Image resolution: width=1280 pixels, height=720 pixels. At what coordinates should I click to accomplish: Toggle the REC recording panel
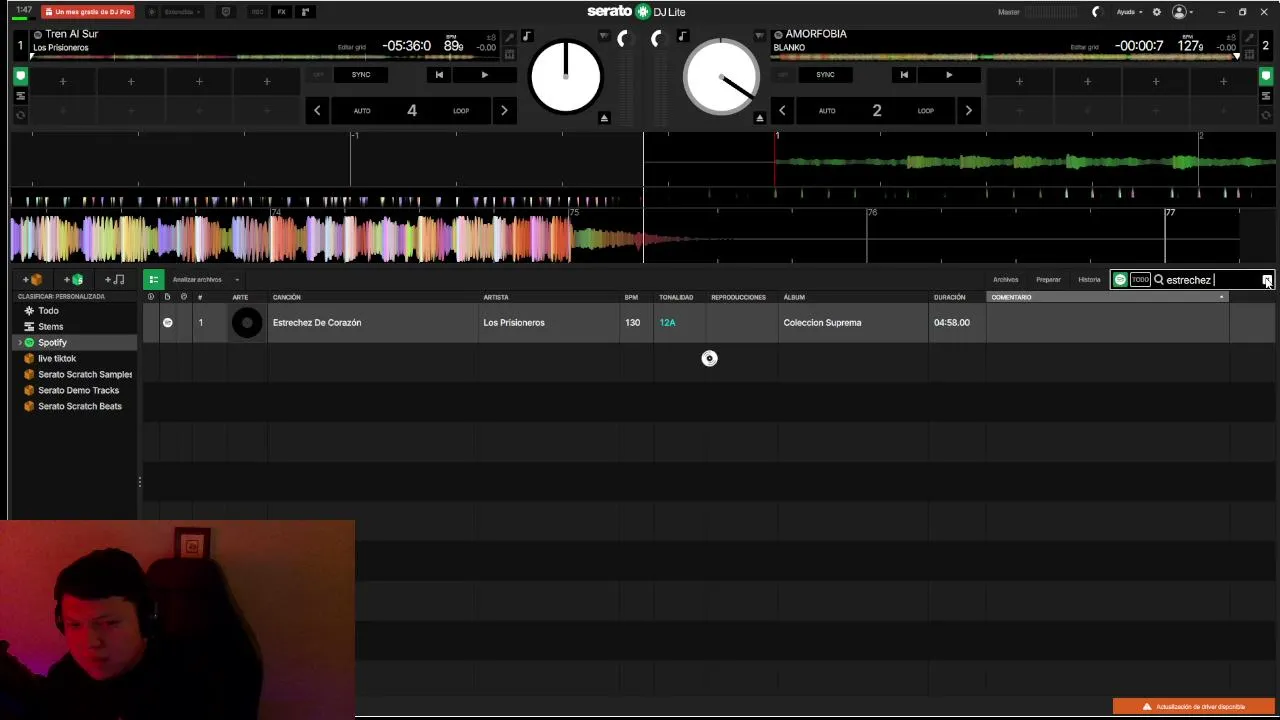[x=257, y=12]
